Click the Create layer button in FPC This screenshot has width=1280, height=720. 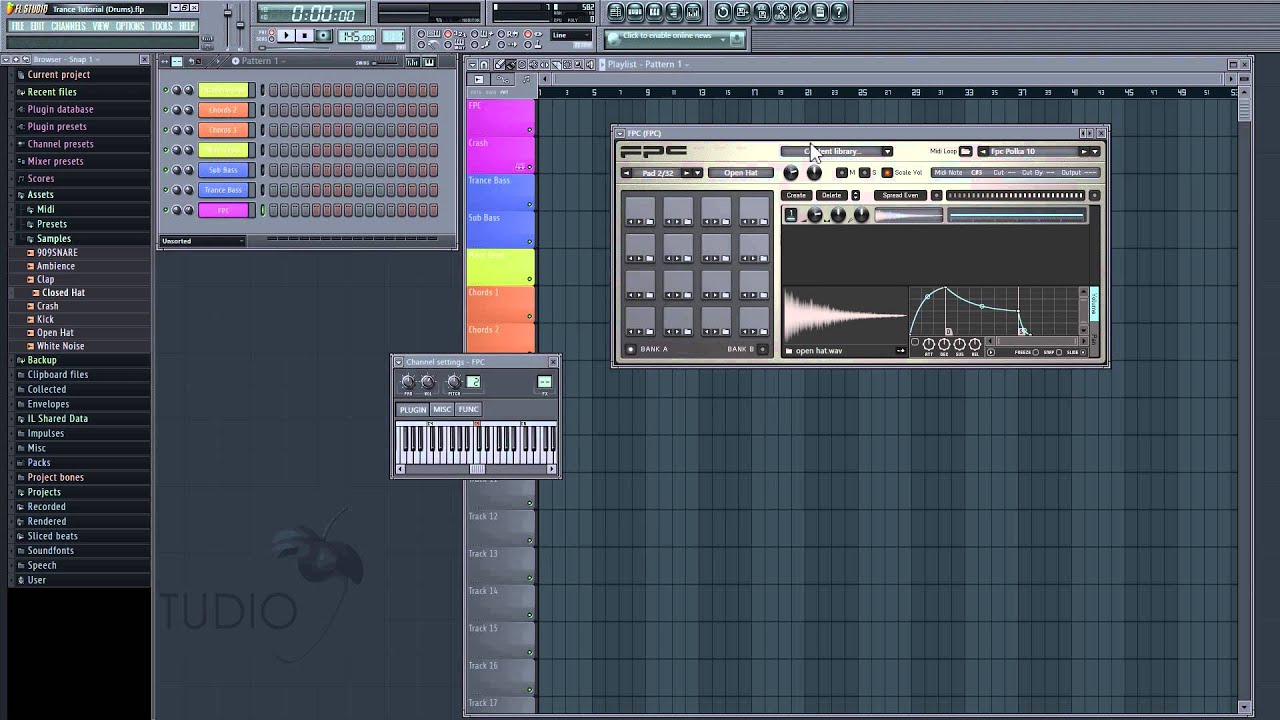click(796, 195)
